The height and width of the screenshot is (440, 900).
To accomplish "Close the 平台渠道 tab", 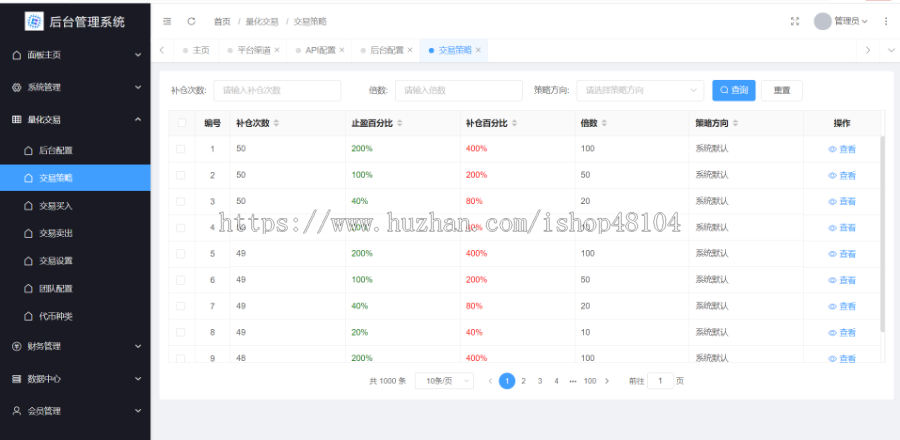I will pos(277,50).
